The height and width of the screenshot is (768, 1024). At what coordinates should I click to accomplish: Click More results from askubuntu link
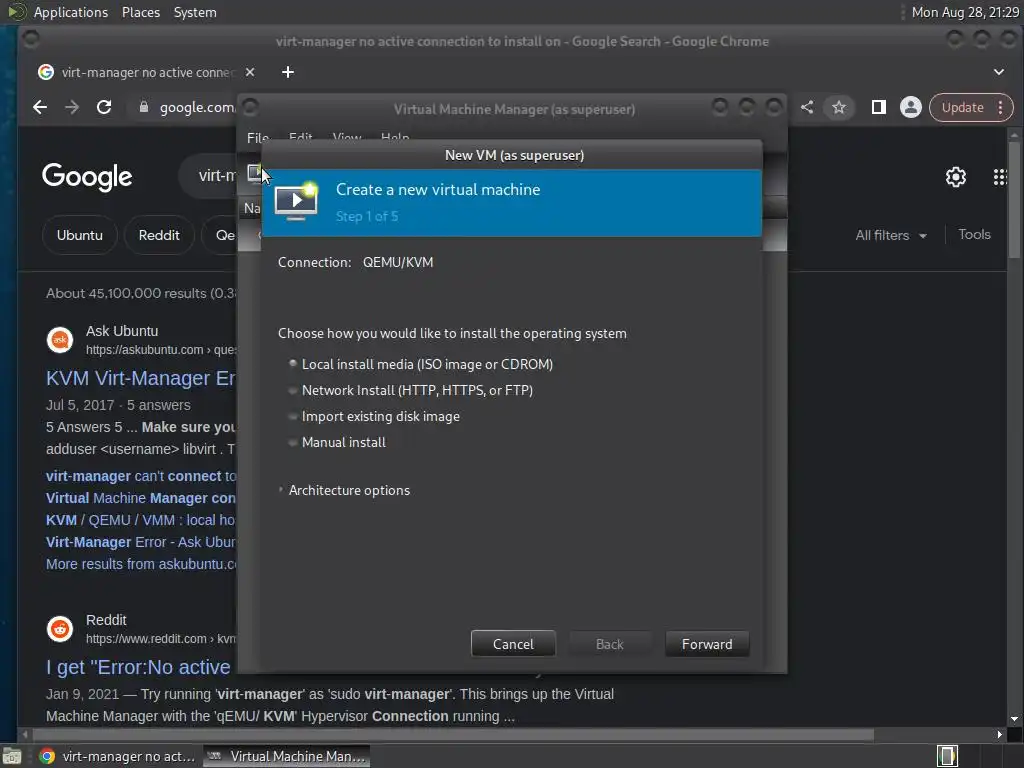(140, 564)
